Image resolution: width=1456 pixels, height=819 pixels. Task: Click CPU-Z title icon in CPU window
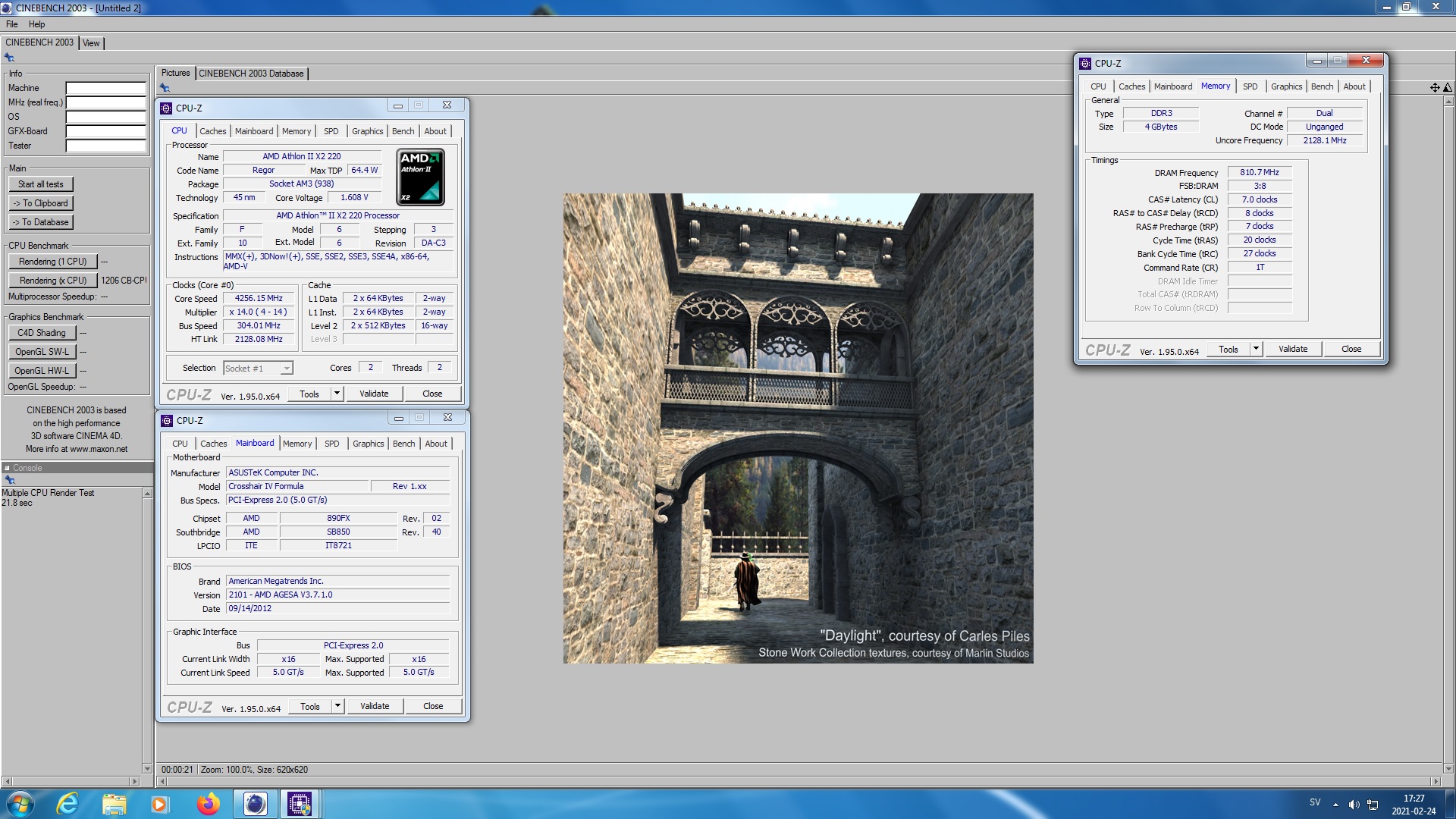[x=166, y=108]
